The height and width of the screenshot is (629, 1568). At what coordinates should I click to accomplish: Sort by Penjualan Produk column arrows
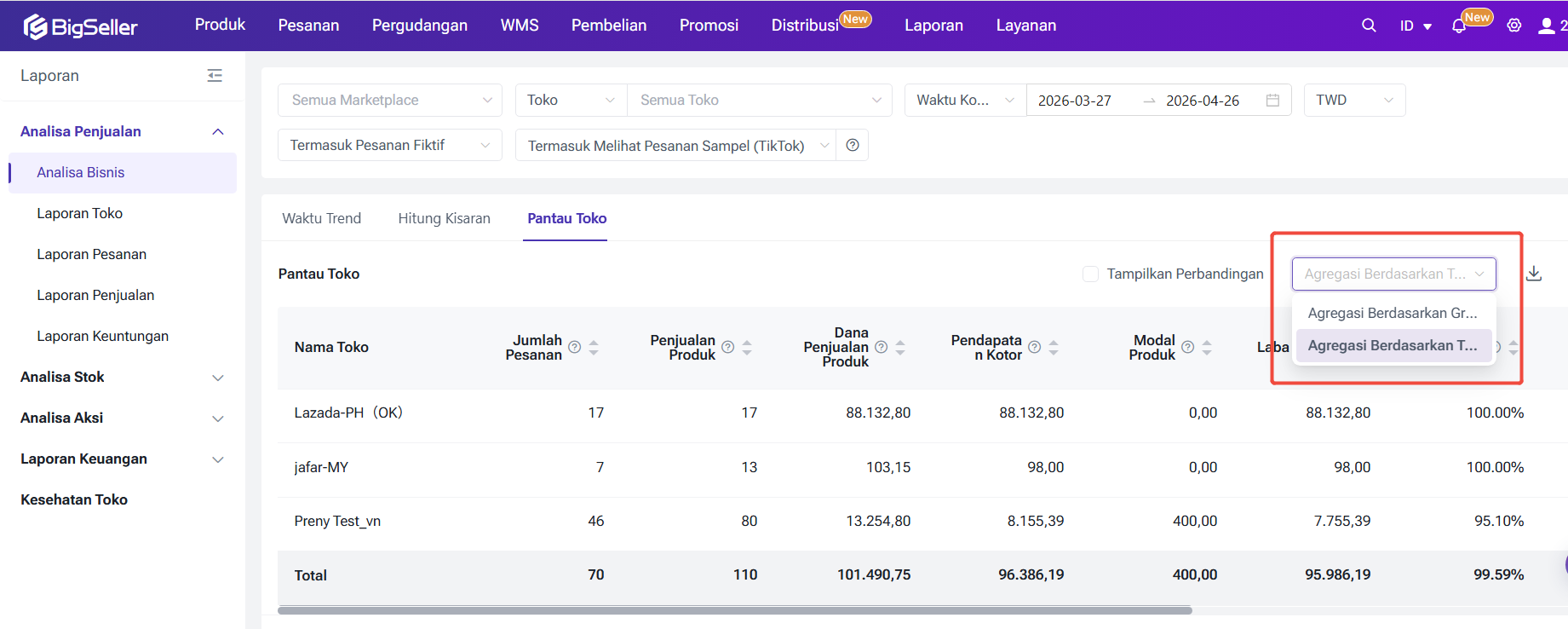[747, 348]
